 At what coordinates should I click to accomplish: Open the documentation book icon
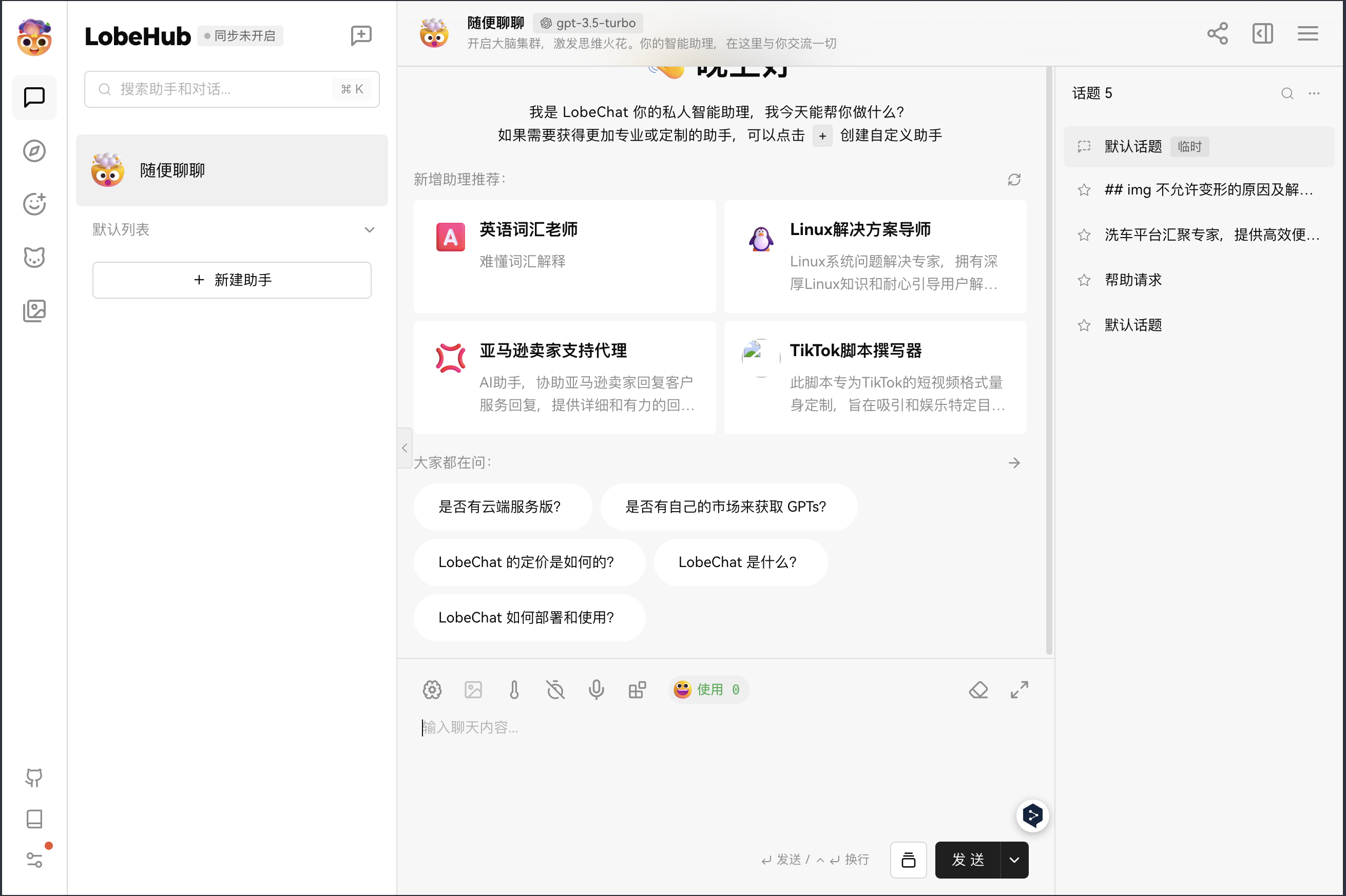tap(34, 819)
